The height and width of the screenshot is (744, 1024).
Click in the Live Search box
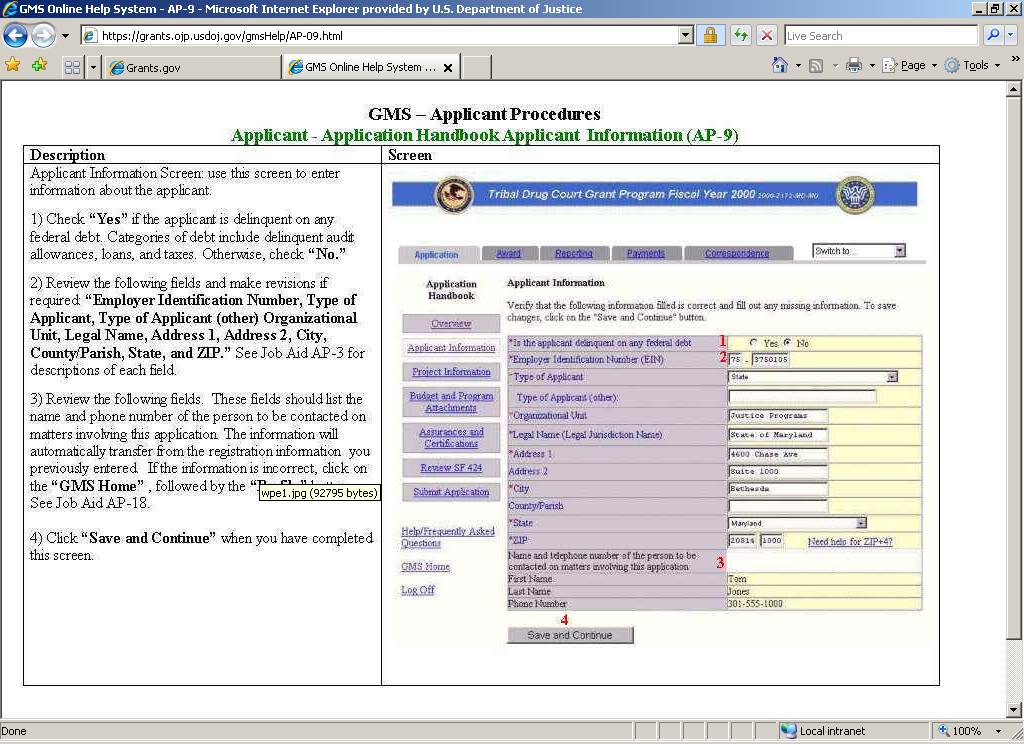point(880,35)
